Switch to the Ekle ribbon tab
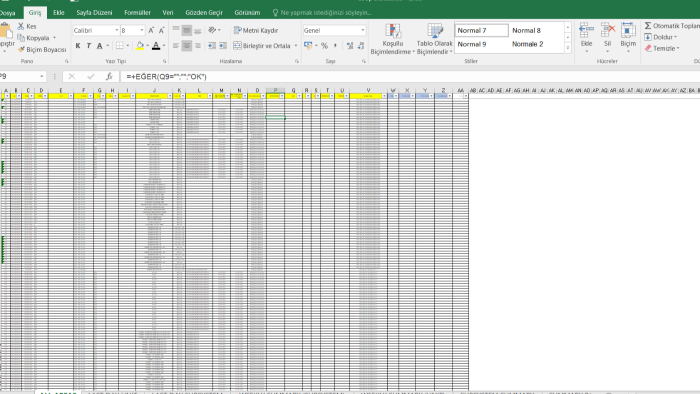This screenshot has width=700, height=394. (59, 12)
